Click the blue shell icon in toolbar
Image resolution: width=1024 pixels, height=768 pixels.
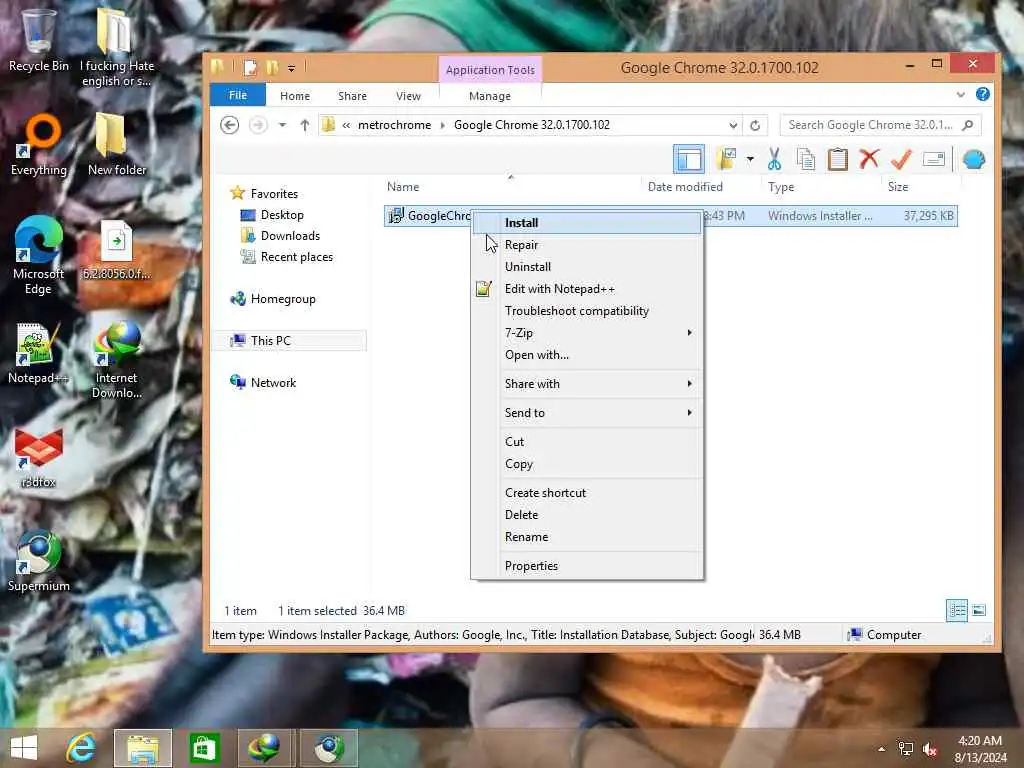(974, 159)
